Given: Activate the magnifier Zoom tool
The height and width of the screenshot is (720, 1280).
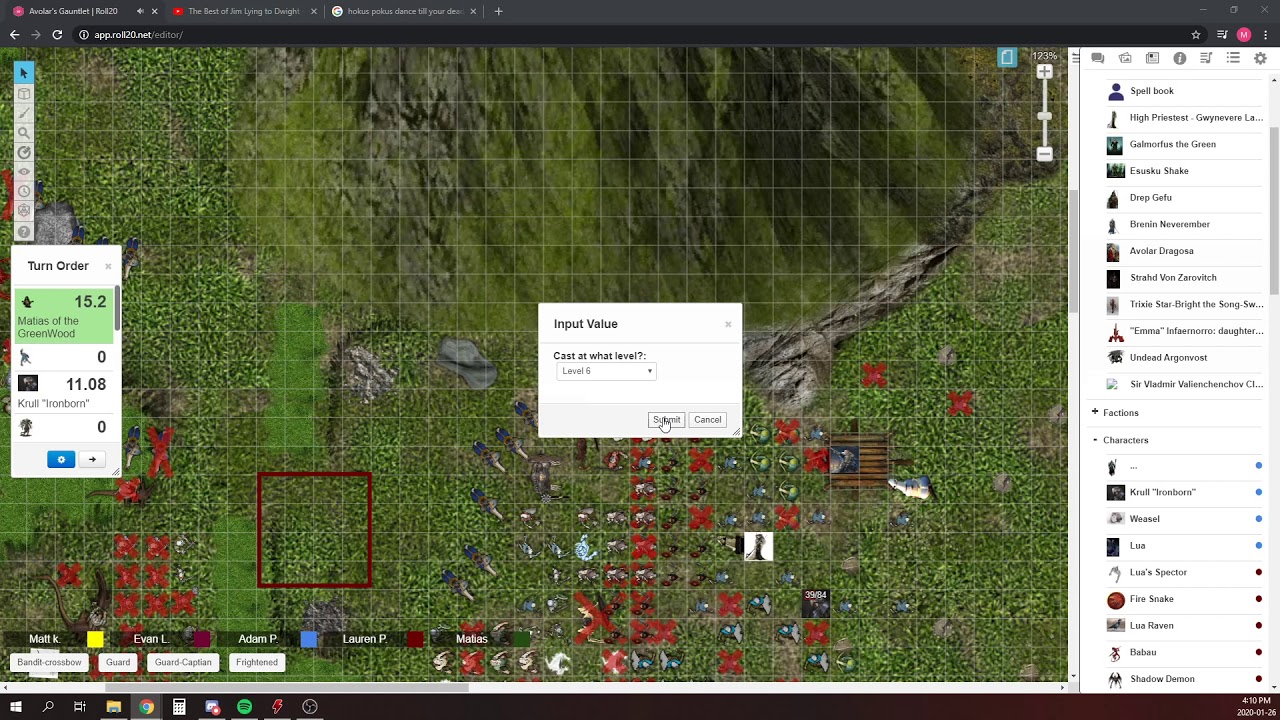Looking at the screenshot, I should click(24, 133).
